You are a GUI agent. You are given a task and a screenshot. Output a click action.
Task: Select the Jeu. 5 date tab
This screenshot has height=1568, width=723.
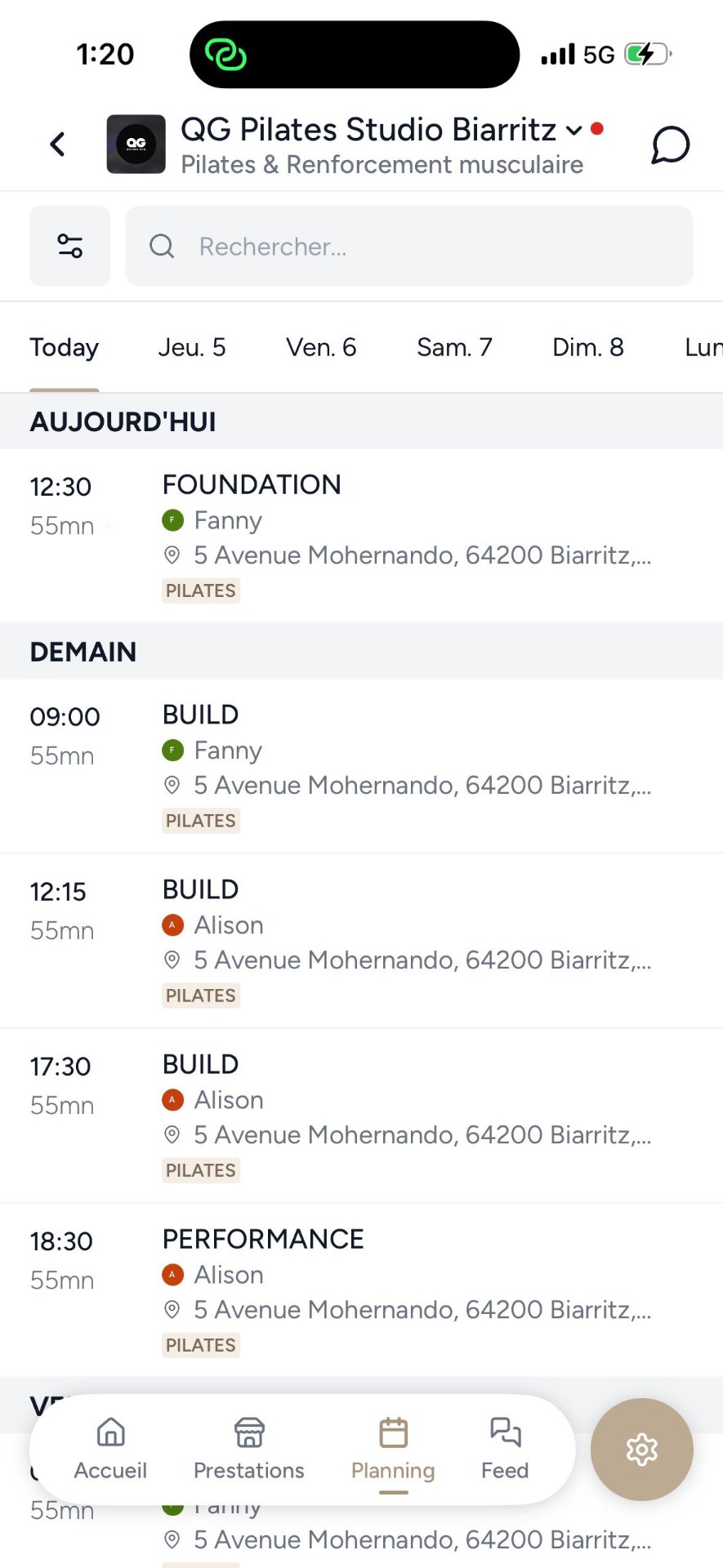point(192,348)
